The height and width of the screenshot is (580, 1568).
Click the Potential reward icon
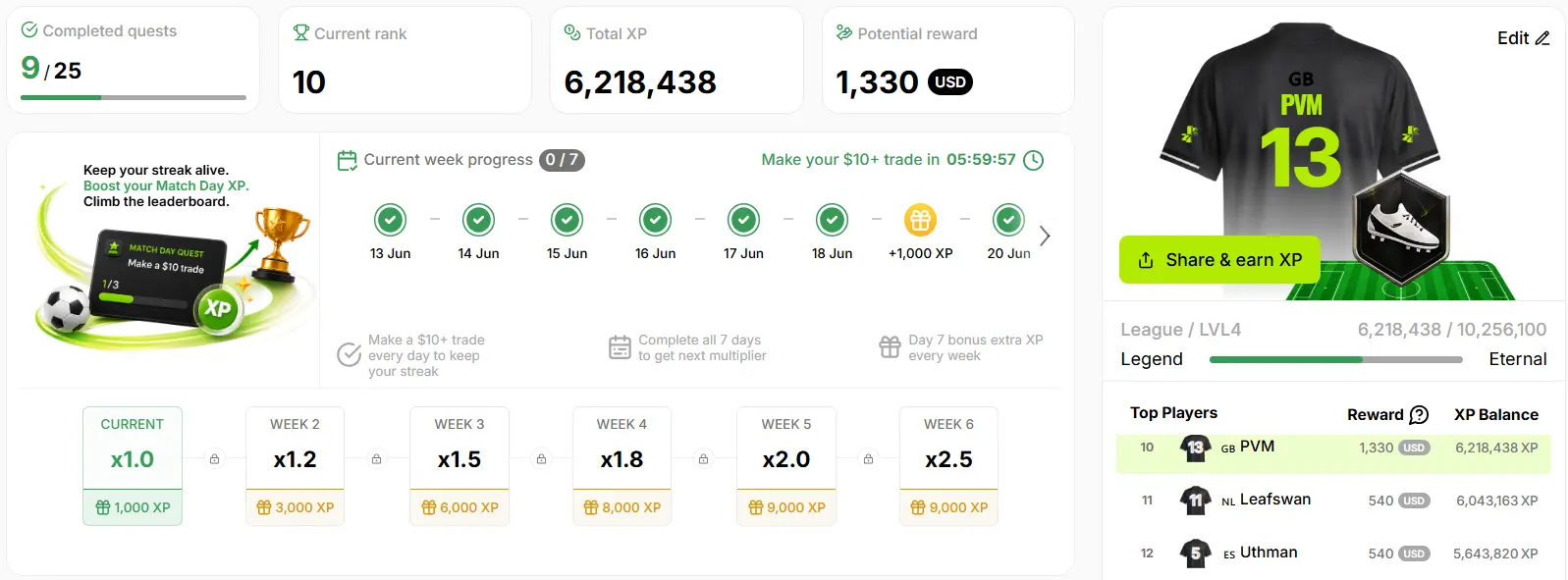coord(844,32)
